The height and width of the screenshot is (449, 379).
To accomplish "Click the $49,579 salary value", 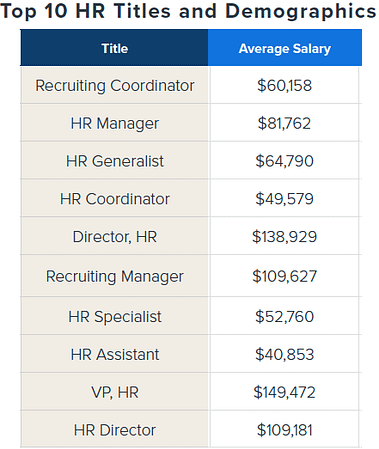I will (284, 199).
